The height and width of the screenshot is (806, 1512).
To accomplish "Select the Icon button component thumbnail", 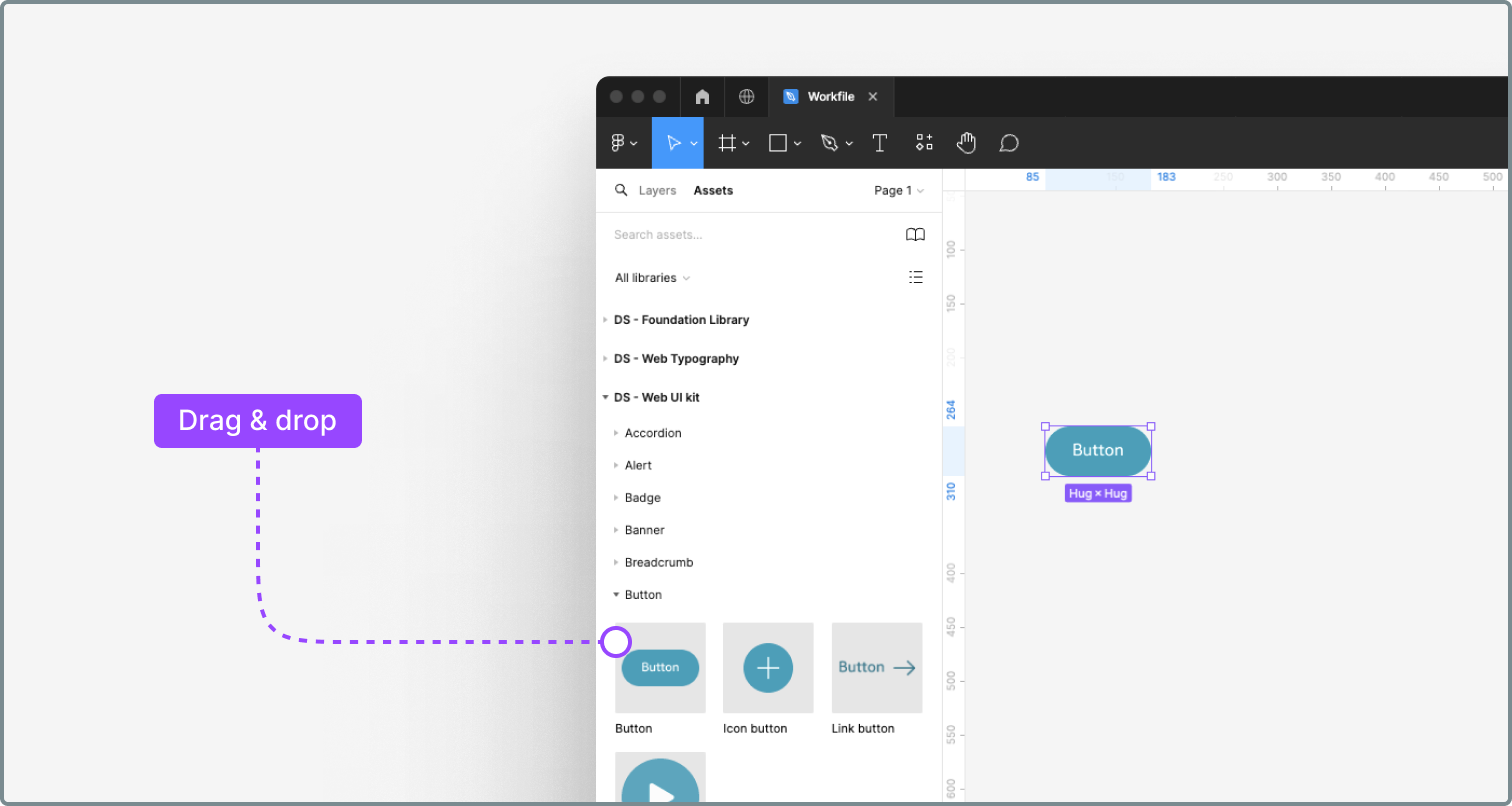I will [767, 667].
